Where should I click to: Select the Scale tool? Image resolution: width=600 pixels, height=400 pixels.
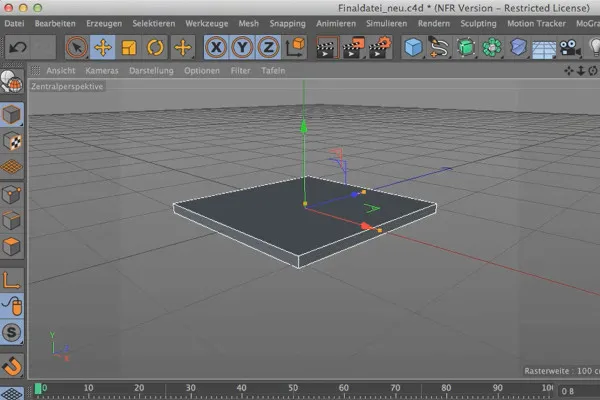click(x=129, y=47)
